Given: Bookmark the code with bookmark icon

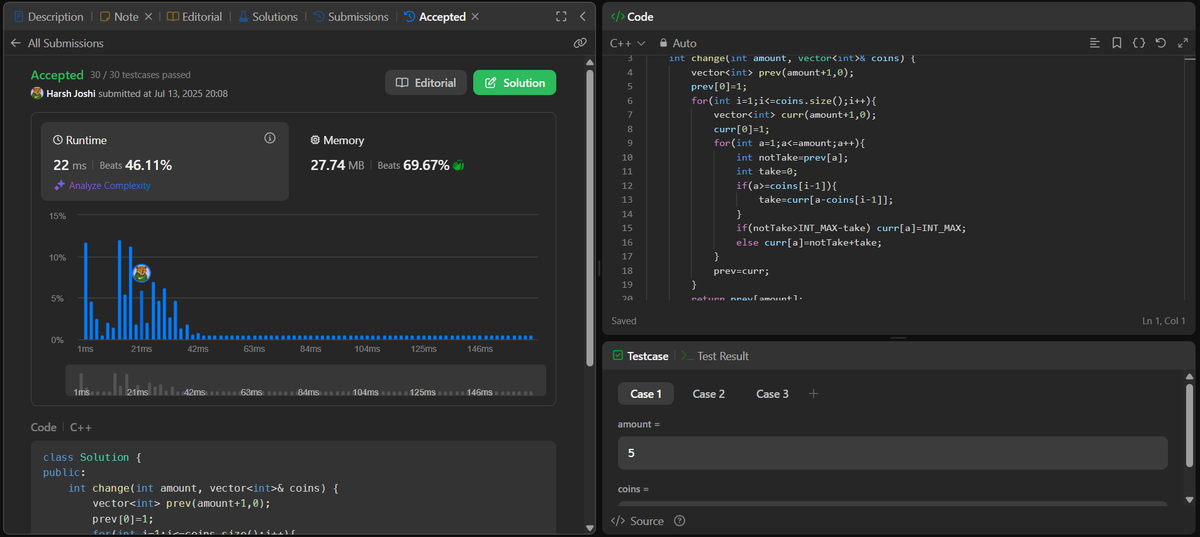Looking at the screenshot, I should tap(1117, 43).
